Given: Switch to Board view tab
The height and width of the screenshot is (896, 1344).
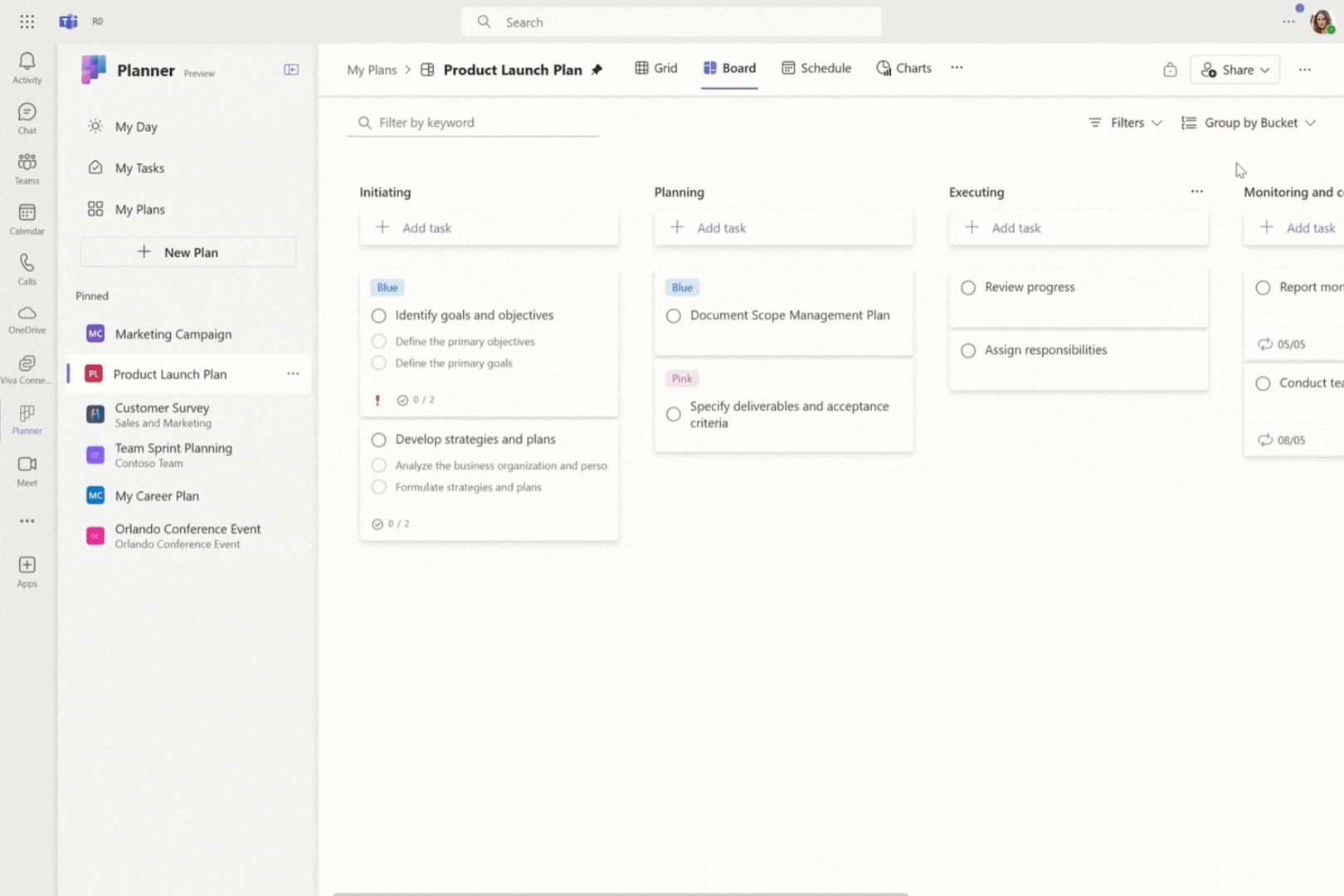Looking at the screenshot, I should coord(729,68).
